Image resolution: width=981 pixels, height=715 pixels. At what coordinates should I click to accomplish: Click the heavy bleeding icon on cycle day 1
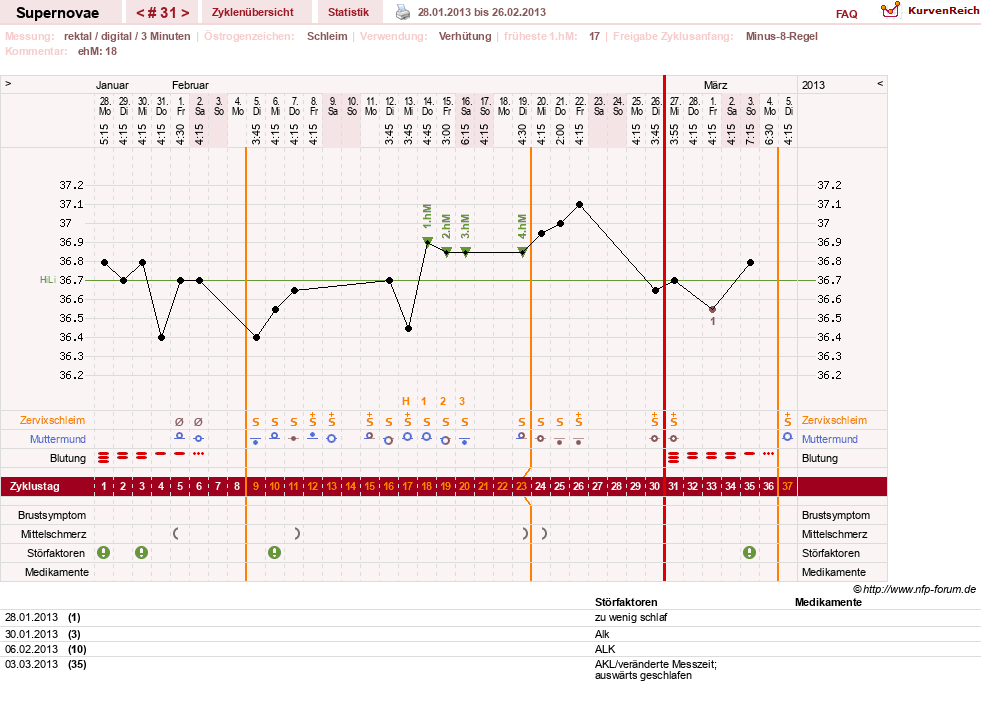point(104,457)
